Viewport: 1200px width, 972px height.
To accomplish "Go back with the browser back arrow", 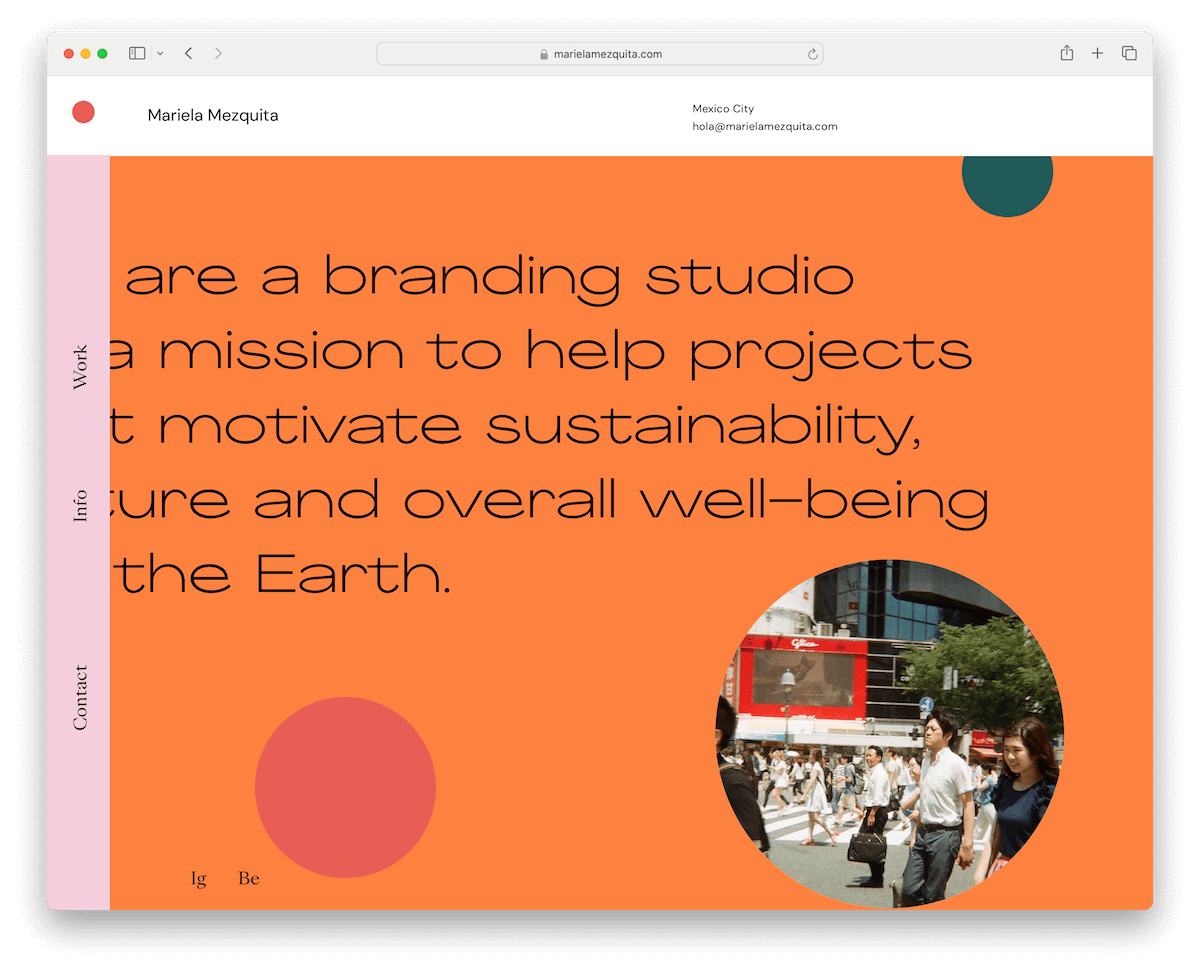I will 188,54.
